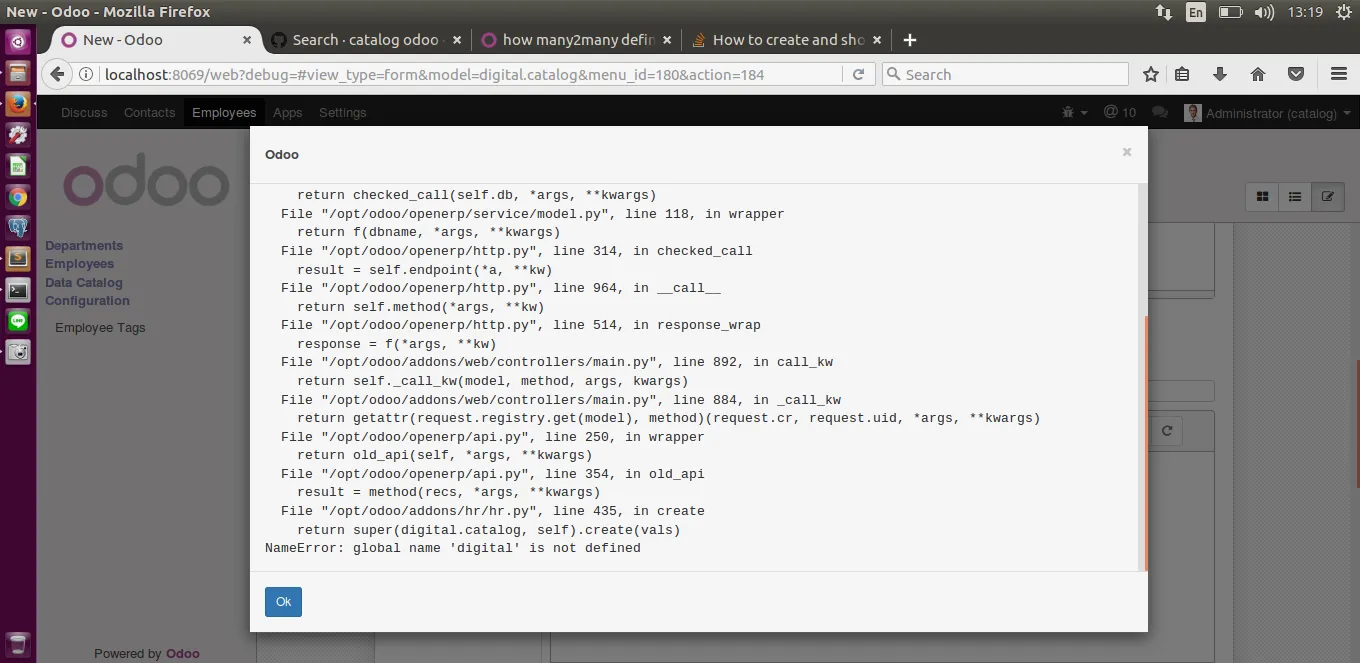Viewport: 1360px width, 663px height.
Task: Go to Firefox home page icon
Action: (1258, 74)
